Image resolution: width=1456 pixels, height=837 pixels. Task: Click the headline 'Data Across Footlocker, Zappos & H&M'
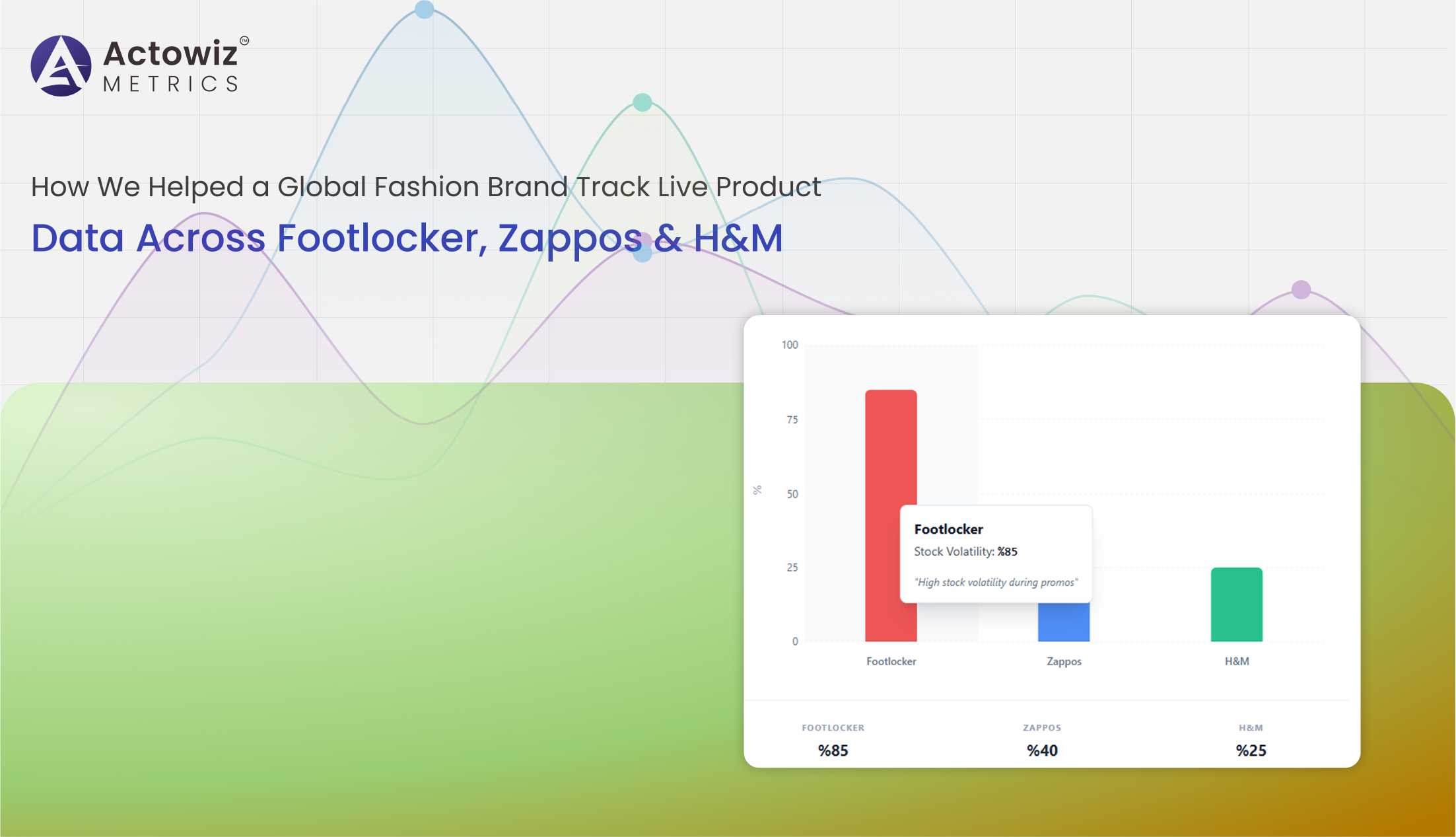click(407, 238)
